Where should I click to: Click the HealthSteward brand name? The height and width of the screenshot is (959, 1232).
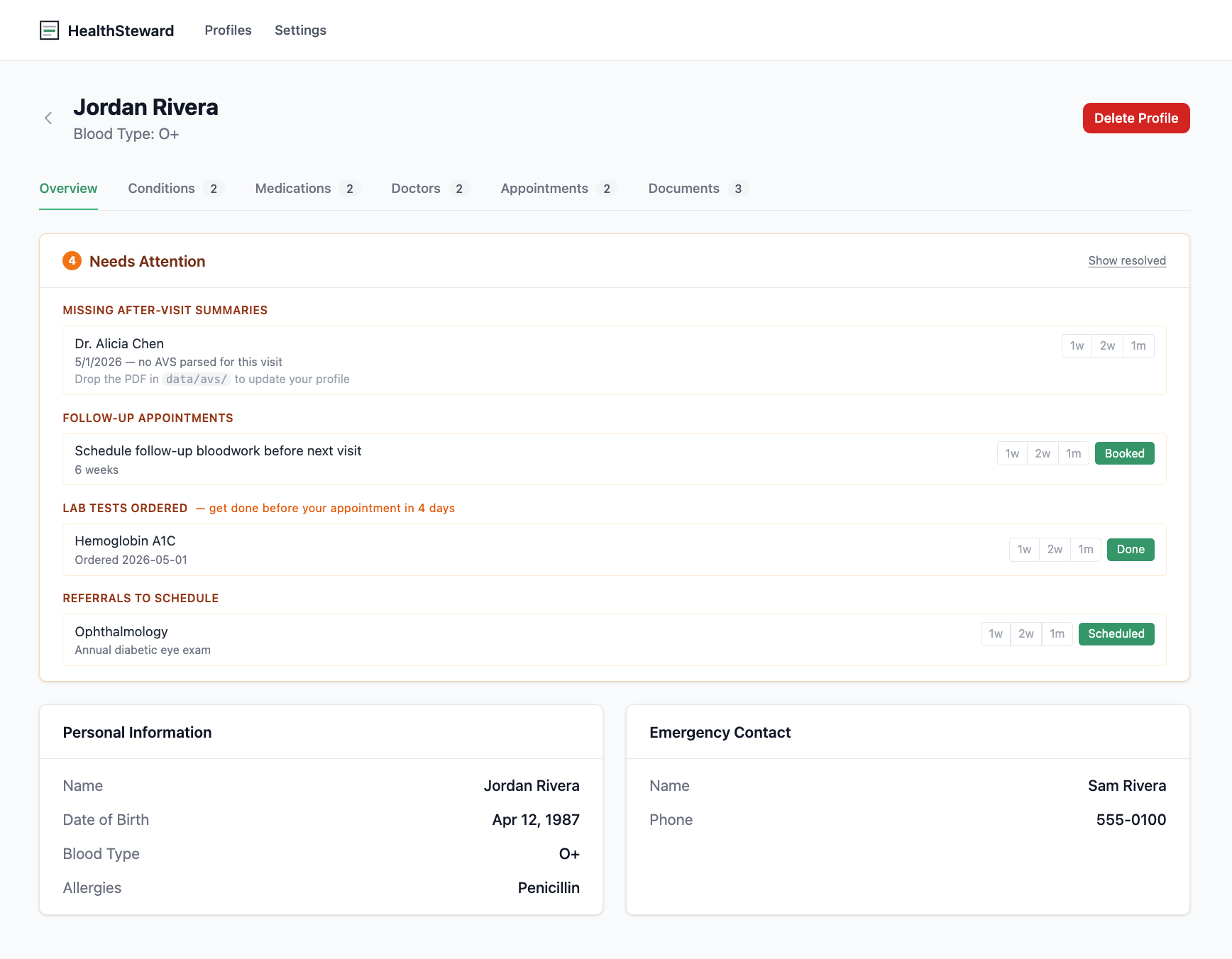(x=121, y=31)
